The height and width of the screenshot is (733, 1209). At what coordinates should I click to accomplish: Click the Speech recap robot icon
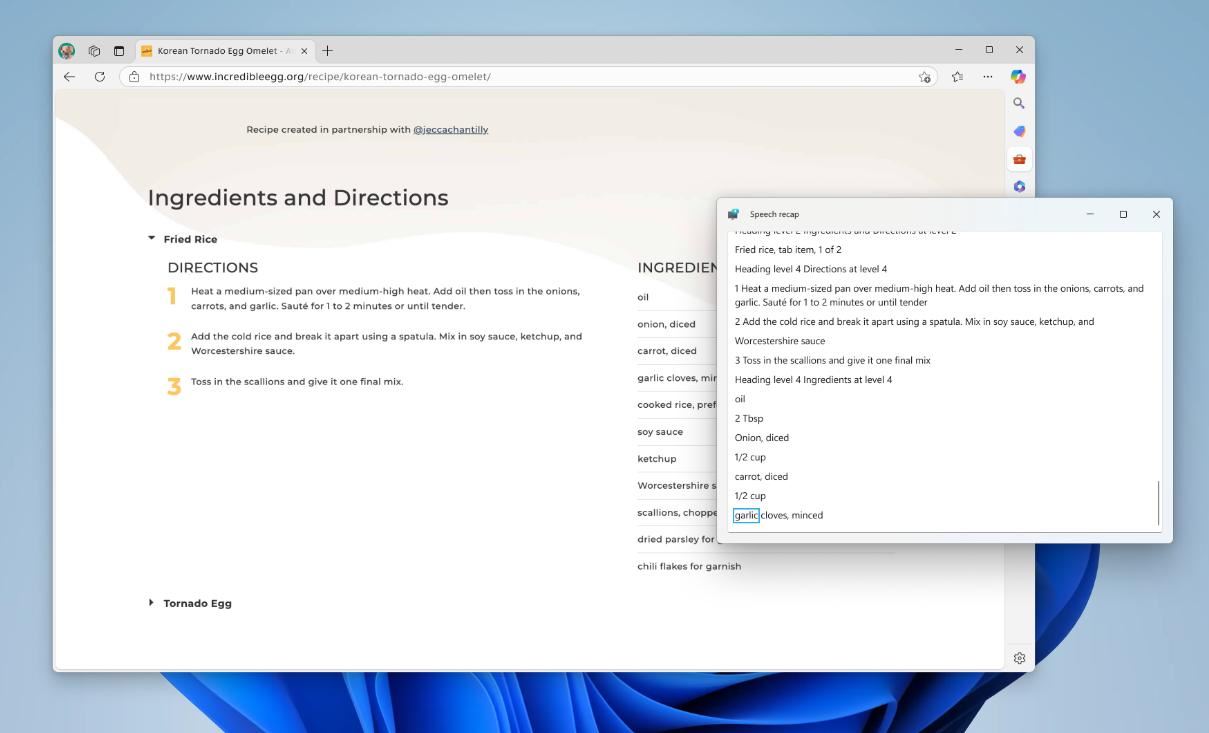point(733,213)
